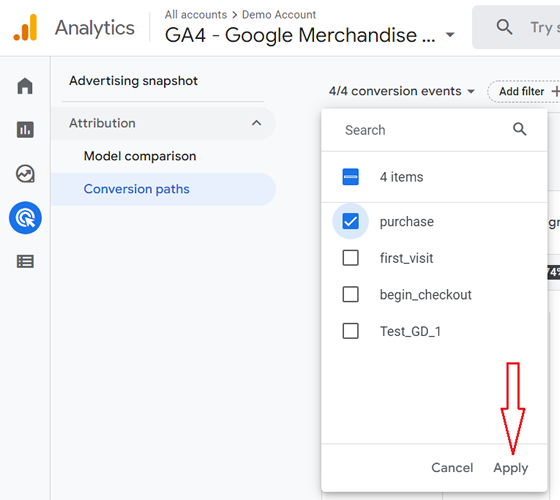Click the Cancel button

click(x=452, y=468)
